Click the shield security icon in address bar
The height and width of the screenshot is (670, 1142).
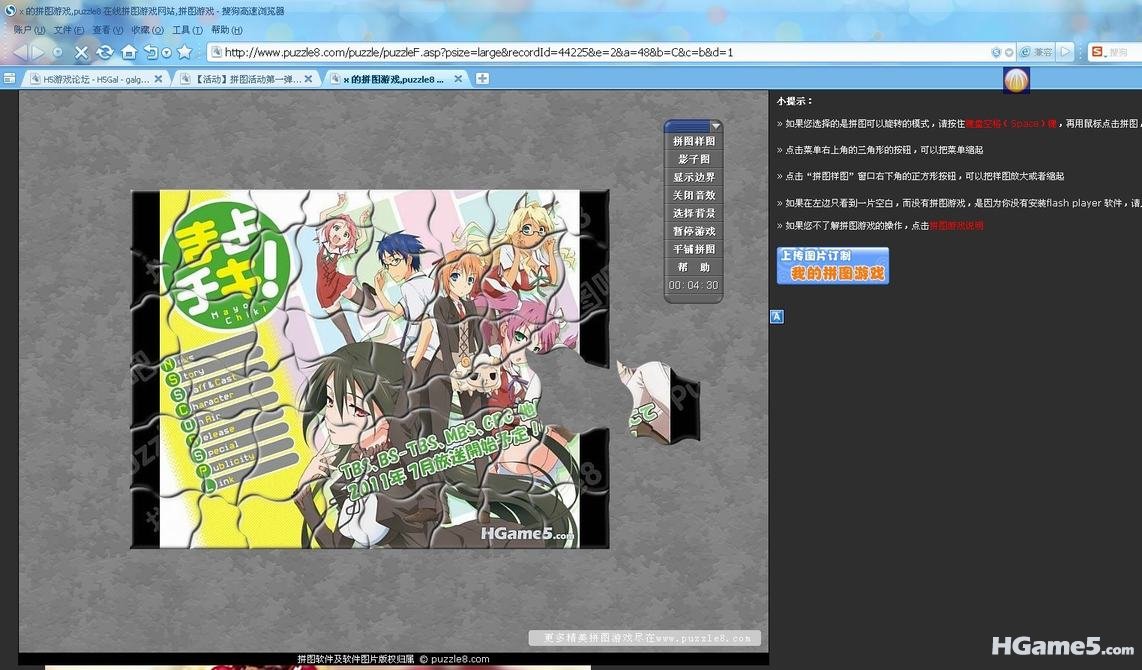(x=996, y=52)
